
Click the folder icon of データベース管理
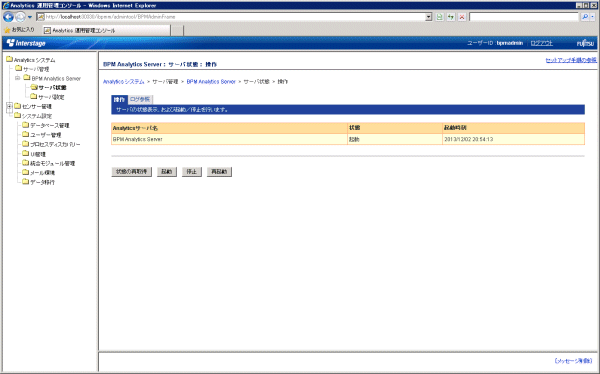tap(26, 125)
